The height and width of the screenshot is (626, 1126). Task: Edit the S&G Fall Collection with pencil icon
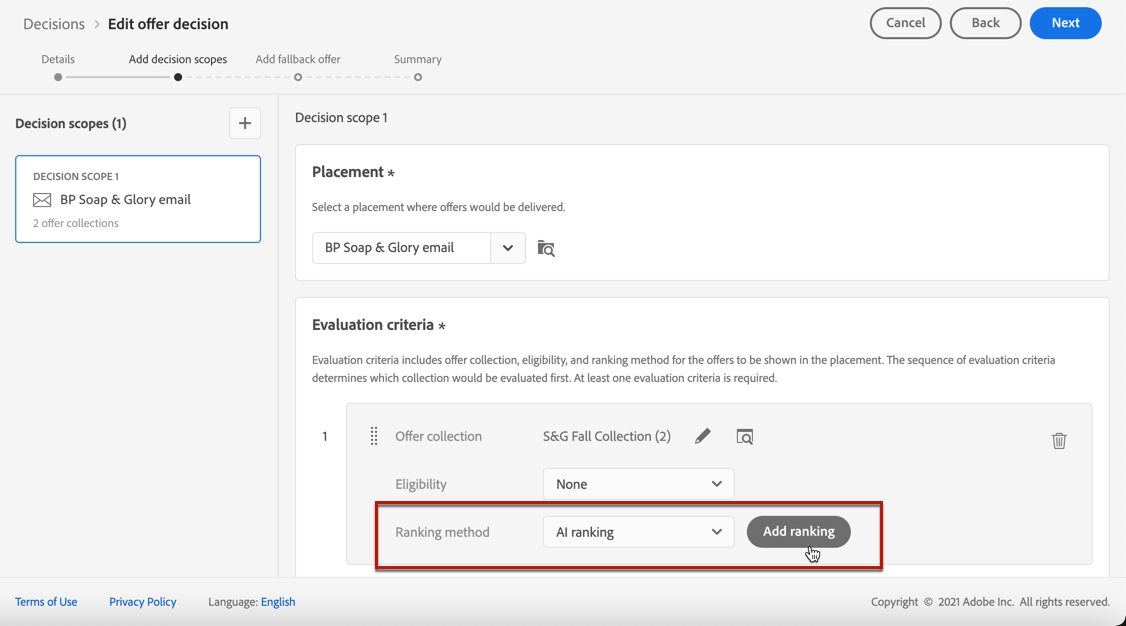[703, 436]
